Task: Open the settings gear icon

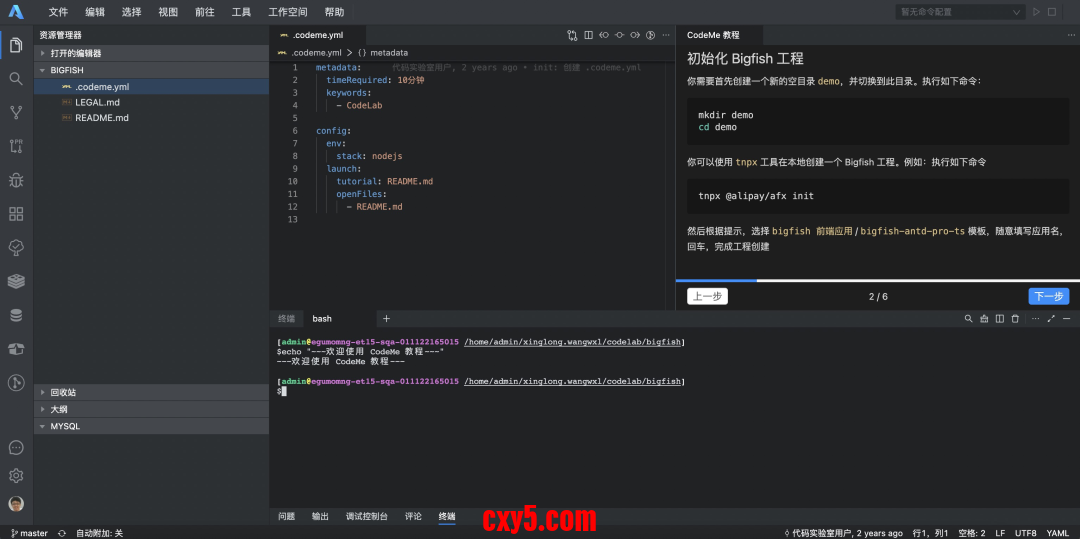Action: [x=16, y=476]
